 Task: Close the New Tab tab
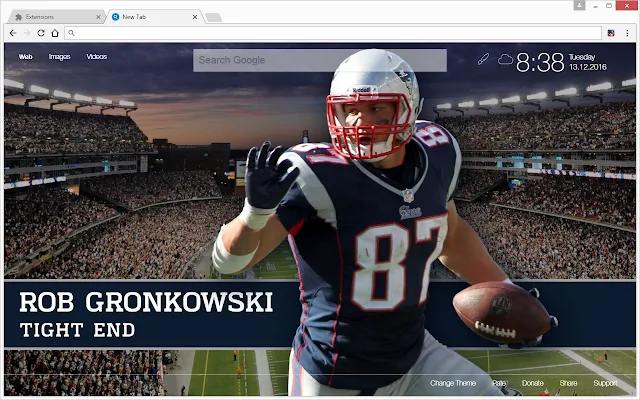pos(195,17)
